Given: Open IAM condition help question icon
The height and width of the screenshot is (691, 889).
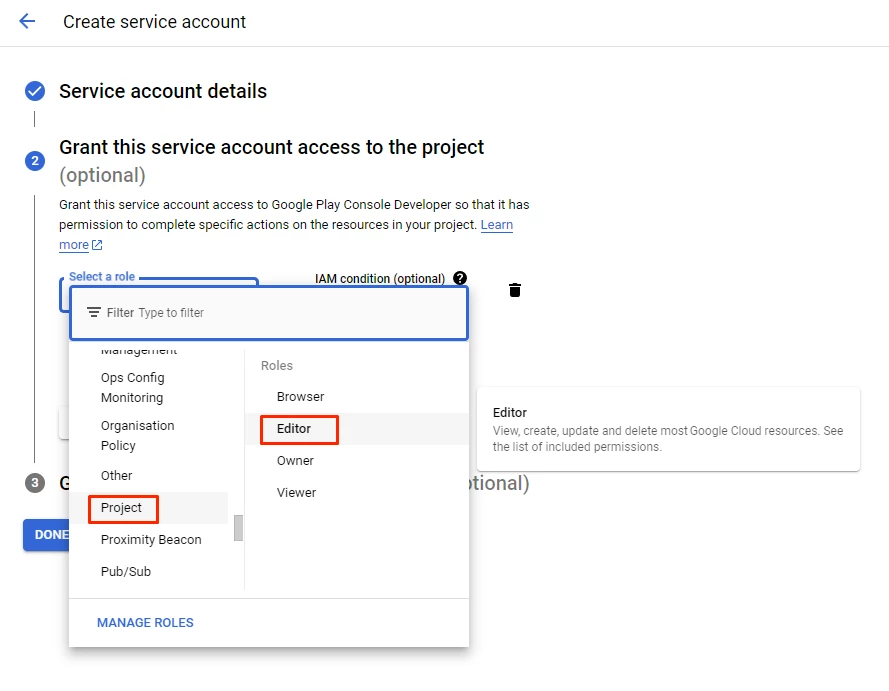Looking at the screenshot, I should pyautogui.click(x=460, y=278).
